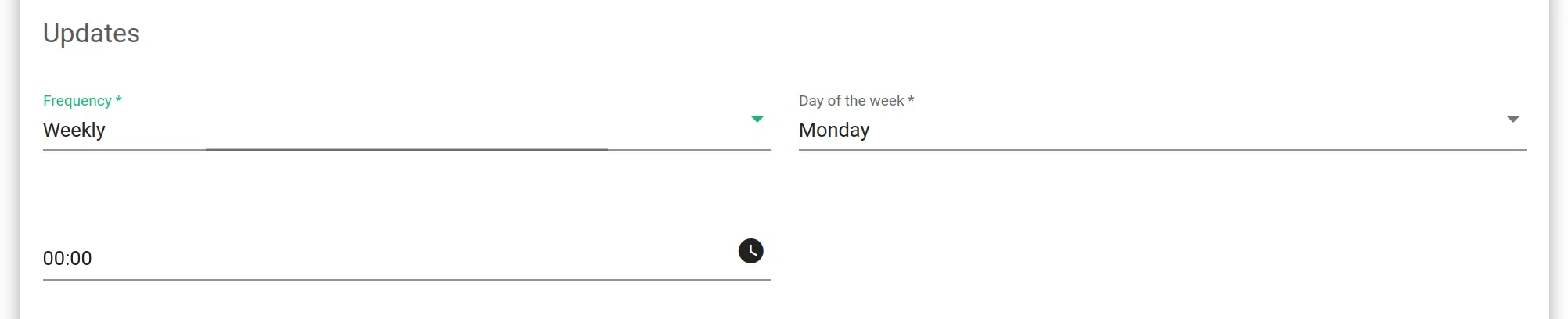This screenshot has width=1568, height=319.
Task: Click the Day of the week asterisk
Action: click(x=911, y=100)
